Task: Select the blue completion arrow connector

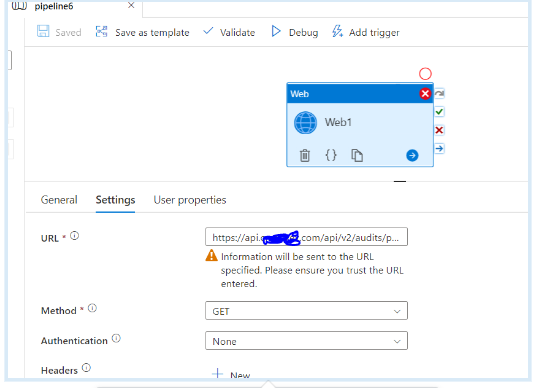Action: (439, 149)
